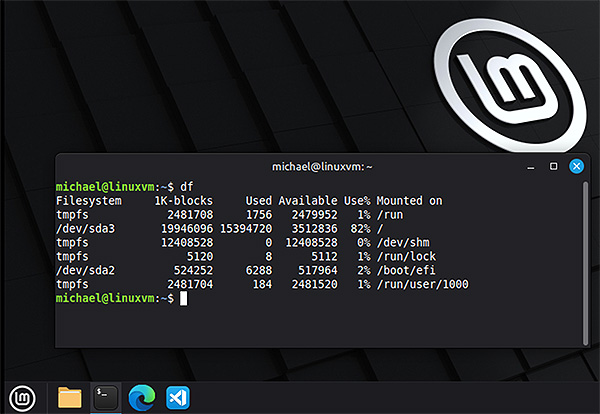600x414 pixels.
Task: Click the michael@linuxvm:~ title bar text
Action: point(322,167)
